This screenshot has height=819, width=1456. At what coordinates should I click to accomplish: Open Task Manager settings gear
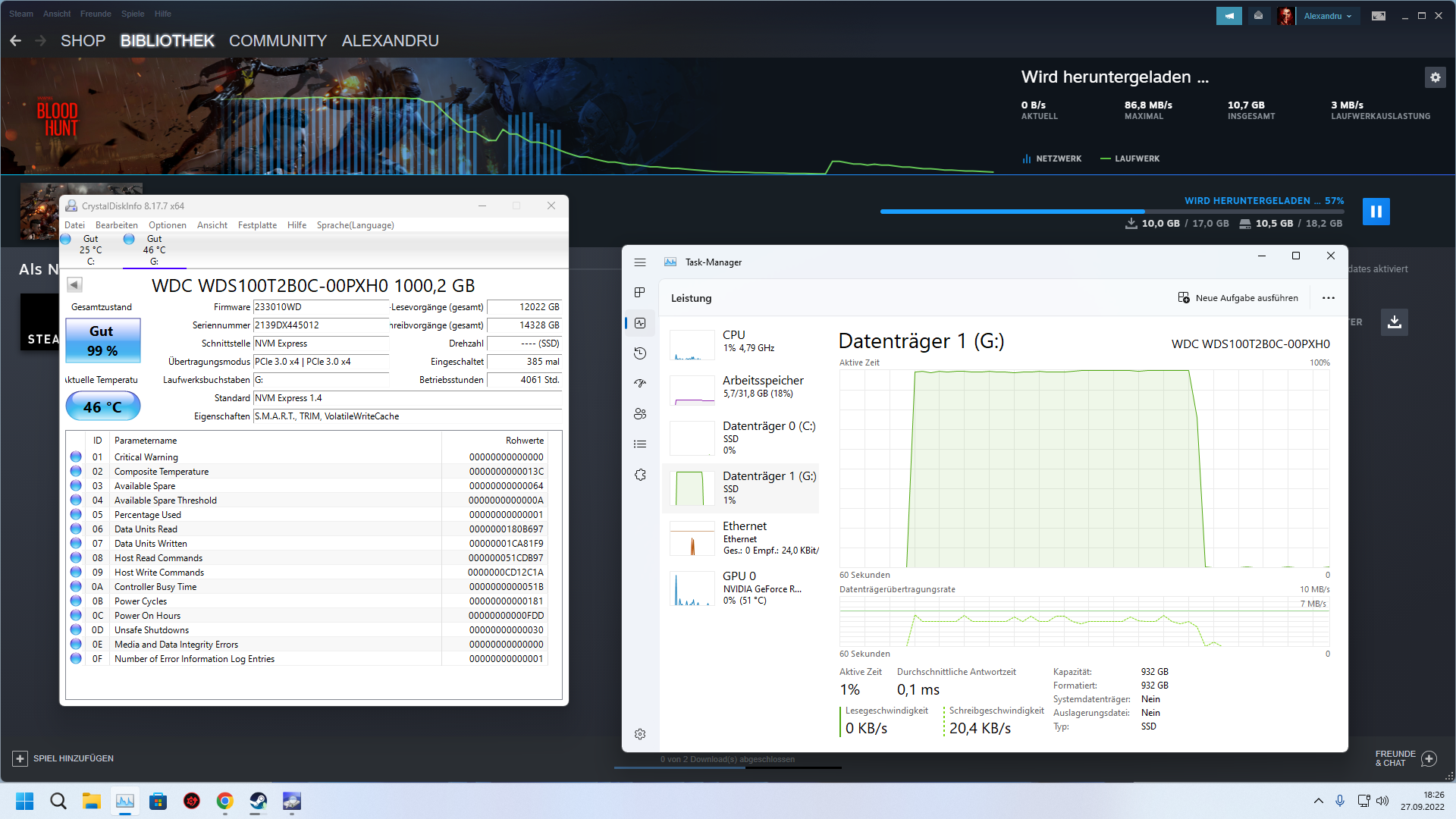tap(640, 734)
